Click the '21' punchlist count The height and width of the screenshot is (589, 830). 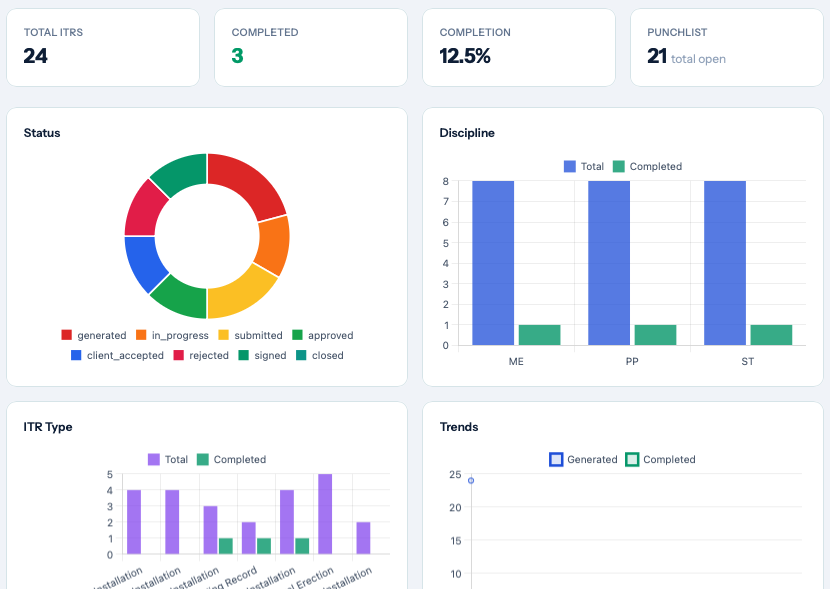657,56
